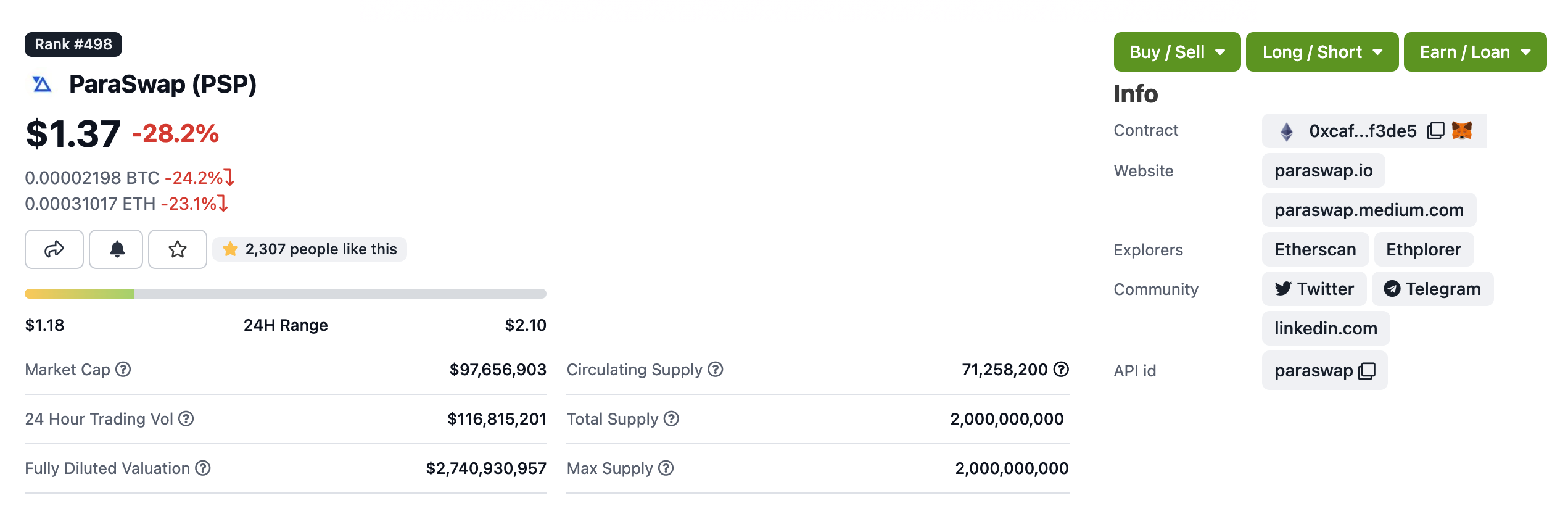This screenshot has width=1568, height=506.
Task: Show Fully Diluted Valuation info icon
Action: pyautogui.click(x=203, y=468)
